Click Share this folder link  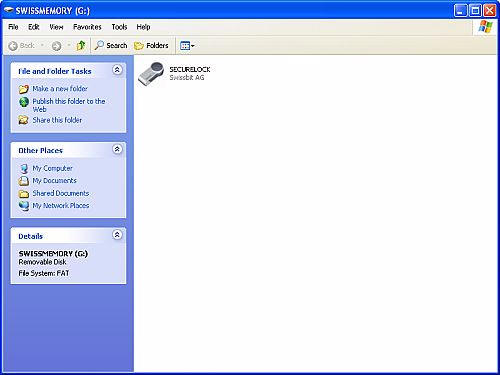click(57, 120)
